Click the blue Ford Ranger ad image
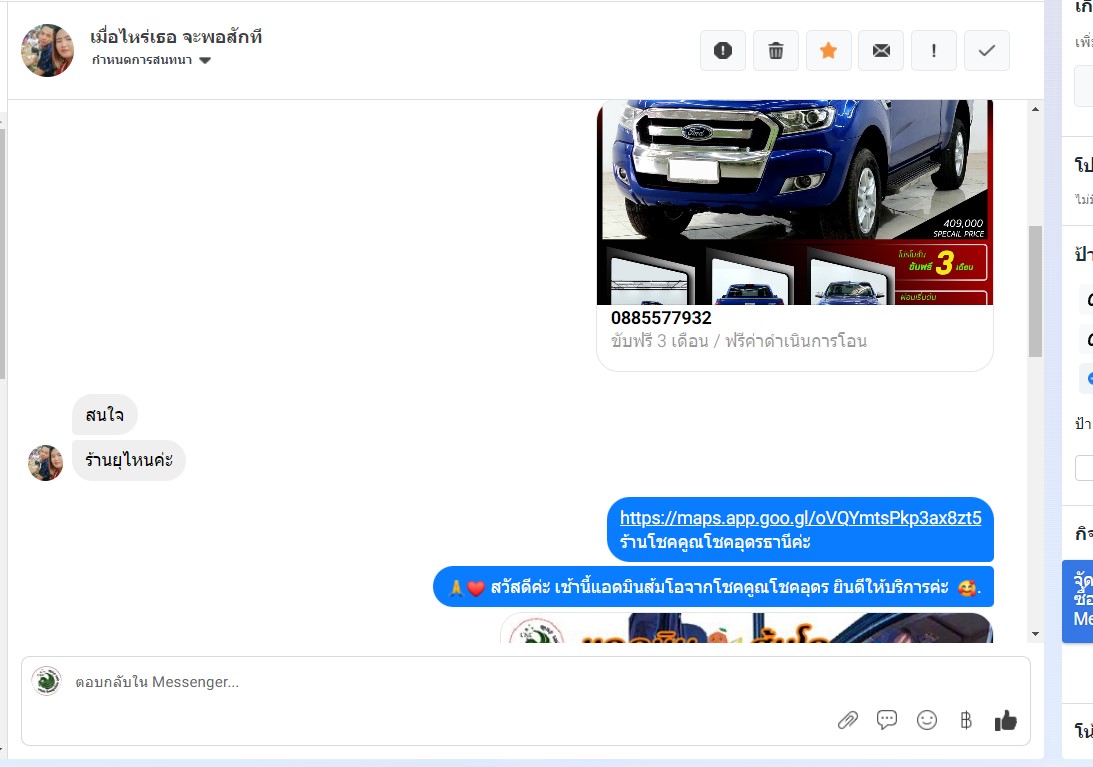 tap(795, 202)
